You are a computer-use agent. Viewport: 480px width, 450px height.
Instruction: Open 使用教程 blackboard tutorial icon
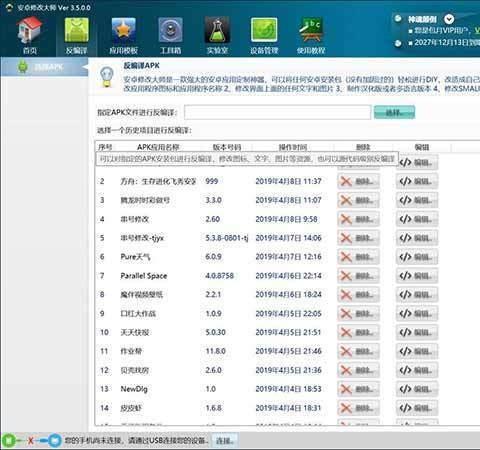click(311, 35)
